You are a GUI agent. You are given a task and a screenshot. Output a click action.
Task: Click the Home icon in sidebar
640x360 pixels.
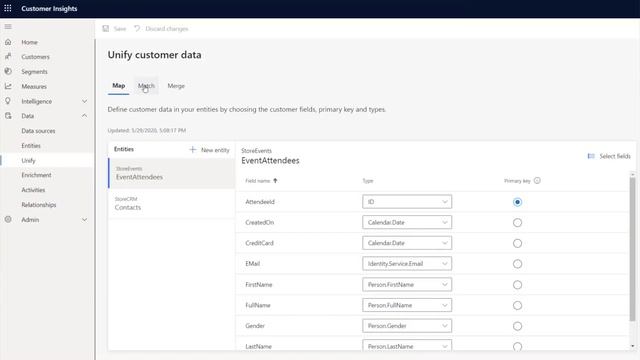point(8,42)
